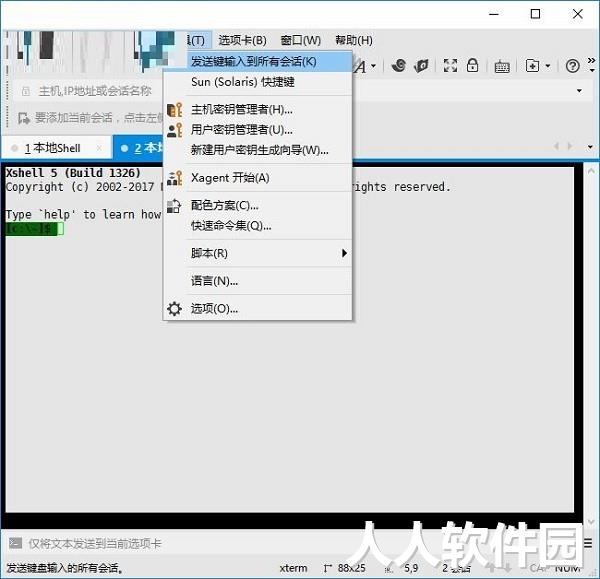This screenshot has height=579, width=600.
Task: Click the Xagent folder toolbar icon
Action: tap(421, 66)
